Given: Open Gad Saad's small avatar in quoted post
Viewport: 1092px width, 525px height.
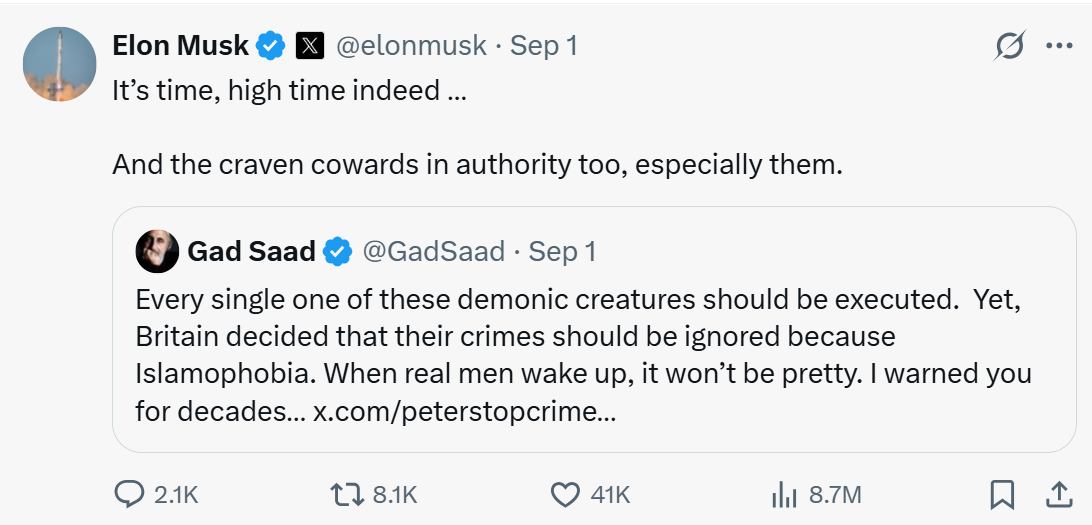Looking at the screenshot, I should point(157,251).
